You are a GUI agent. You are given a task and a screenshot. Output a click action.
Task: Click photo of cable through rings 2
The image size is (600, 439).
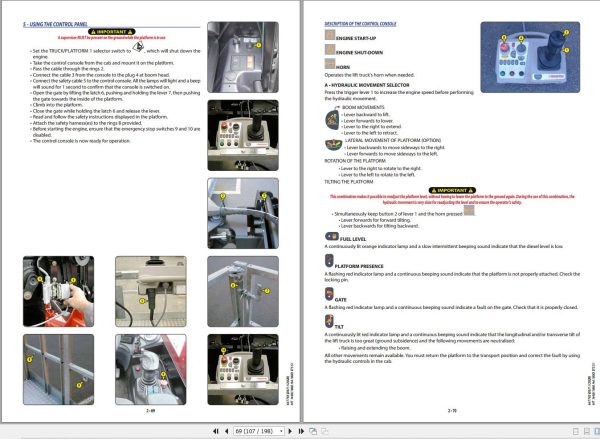coord(243,213)
